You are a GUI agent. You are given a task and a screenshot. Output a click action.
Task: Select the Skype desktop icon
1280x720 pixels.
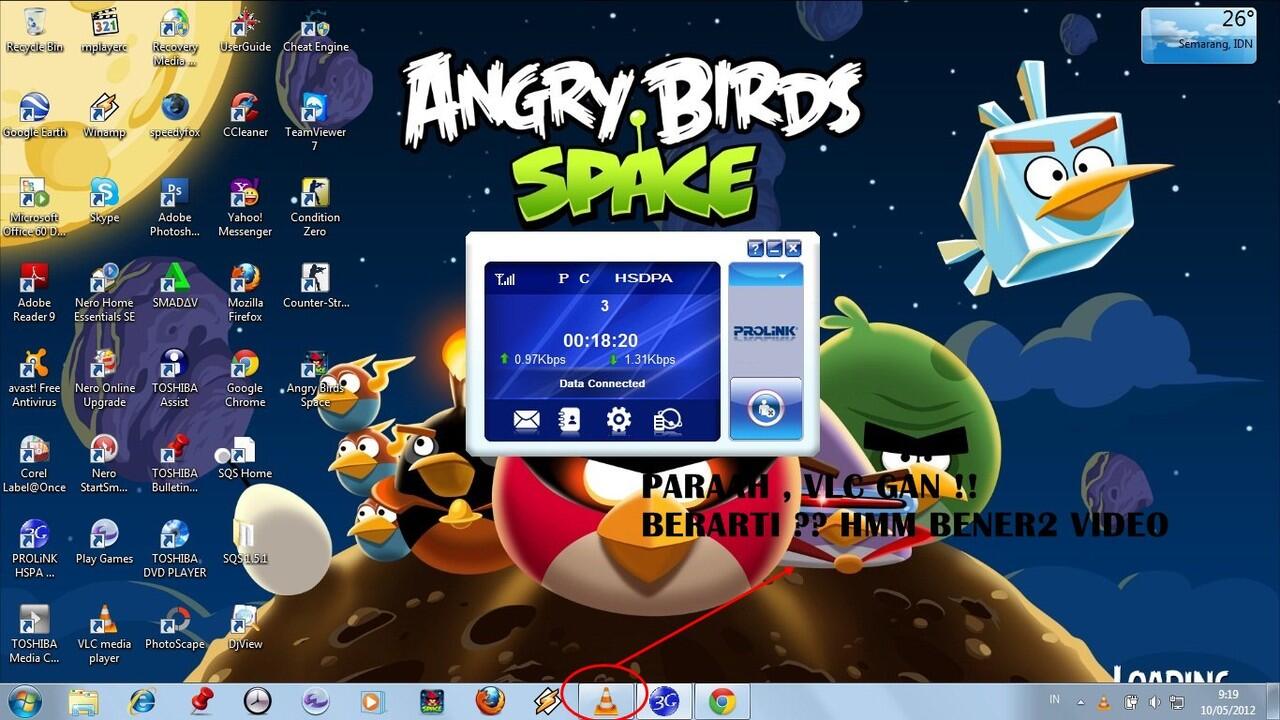[x=104, y=200]
